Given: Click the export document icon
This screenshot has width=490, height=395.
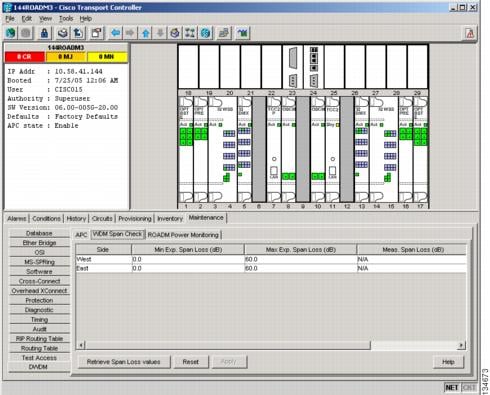Looking at the screenshot, I should [x=78, y=33].
